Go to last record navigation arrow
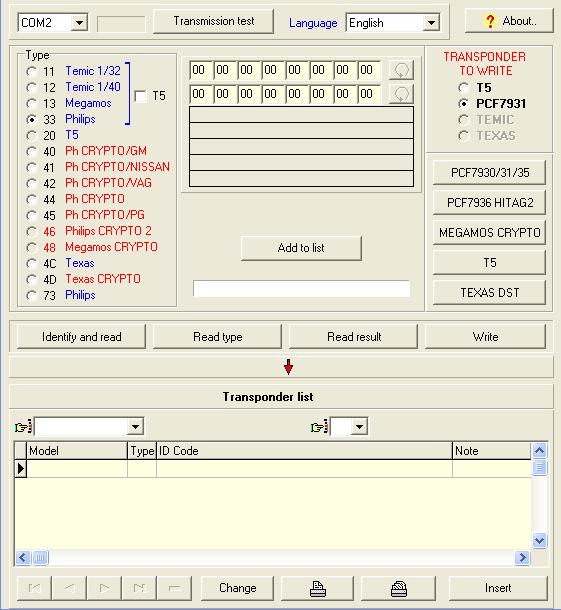Screen dimensions: 561x610 [x=139, y=588]
